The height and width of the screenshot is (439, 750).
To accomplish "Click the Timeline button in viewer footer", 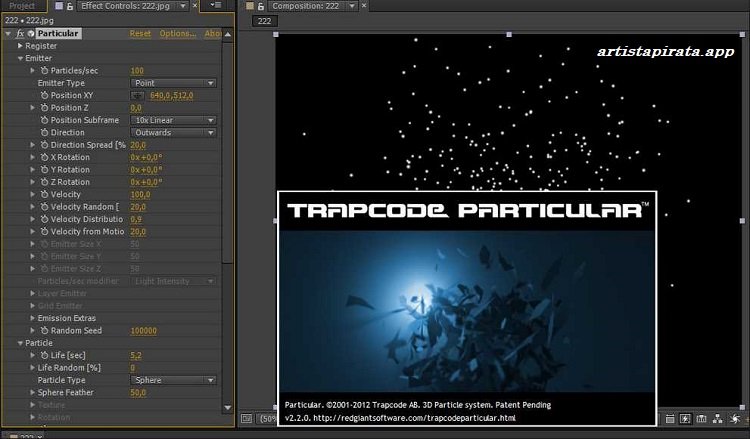I will click(701, 419).
